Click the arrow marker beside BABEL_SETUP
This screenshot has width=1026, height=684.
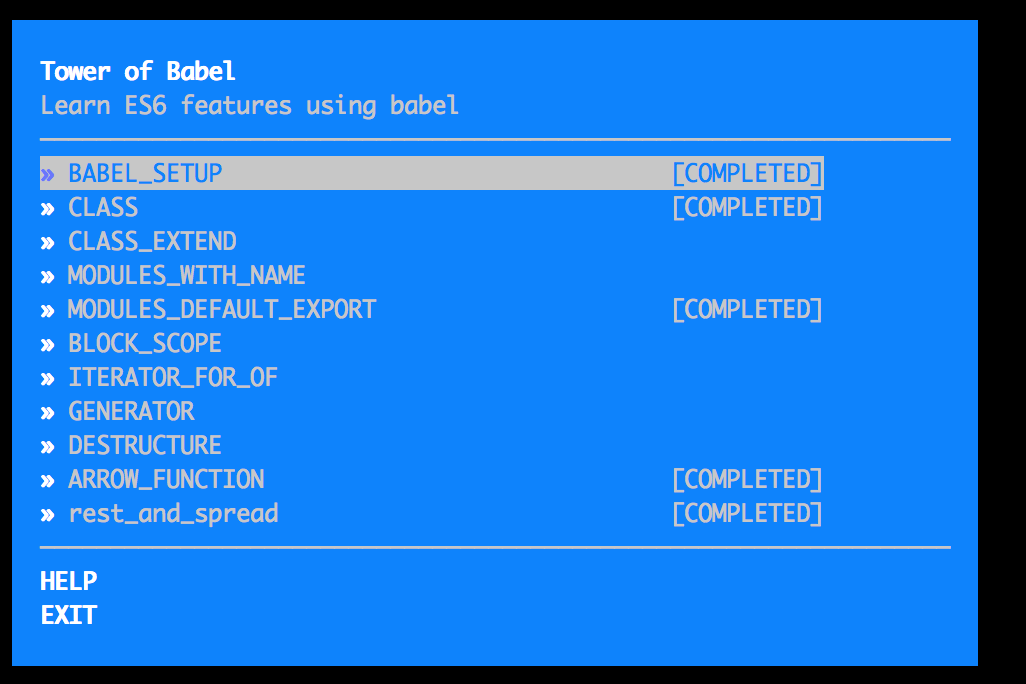[47, 174]
